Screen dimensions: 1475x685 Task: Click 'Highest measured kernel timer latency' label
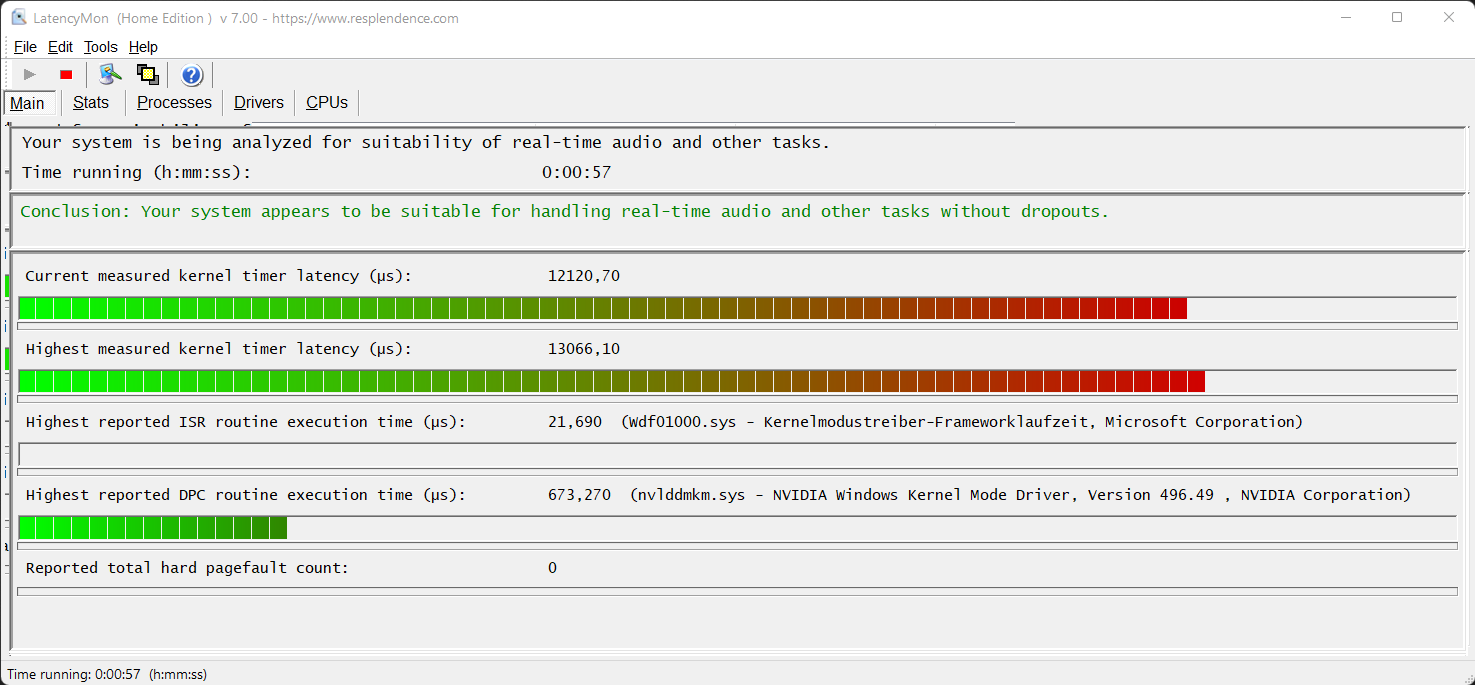[218, 349]
